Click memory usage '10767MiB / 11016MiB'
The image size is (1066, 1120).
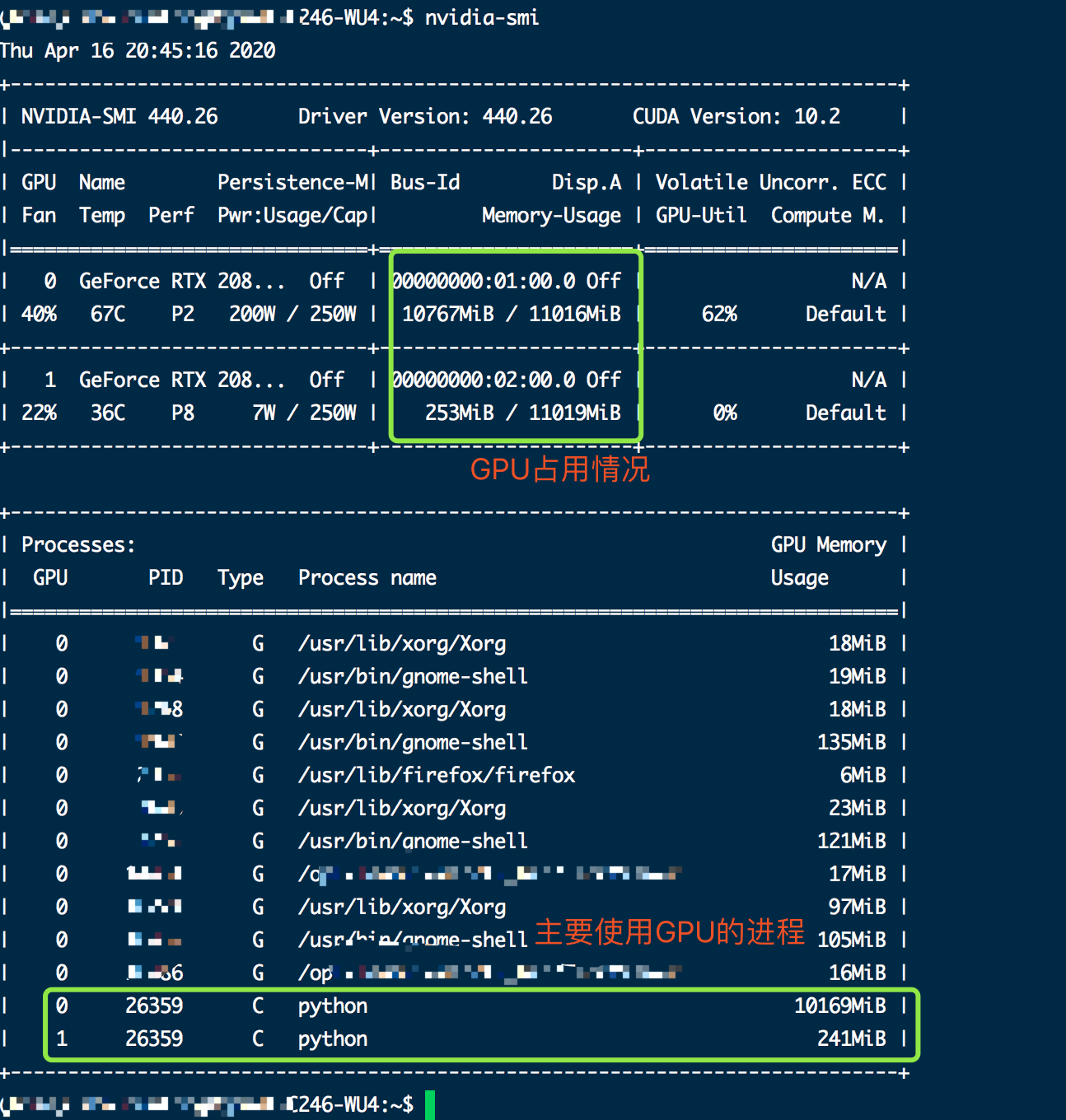point(512,314)
